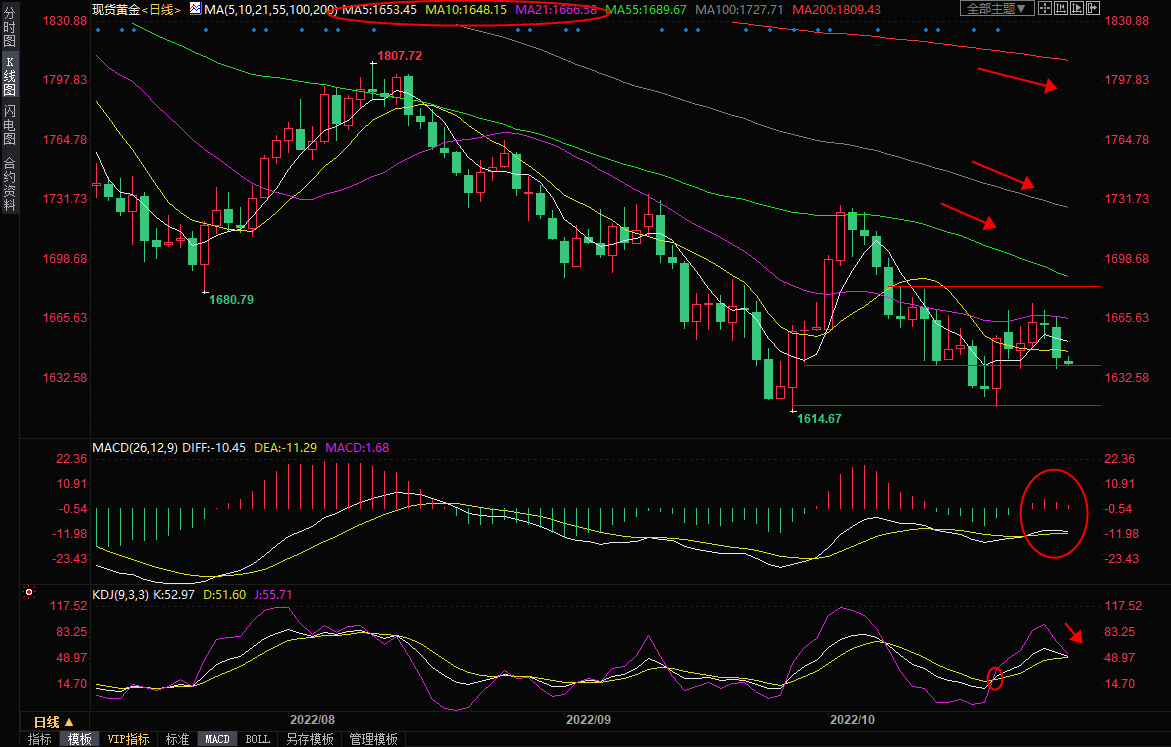Click the 管理模板 button

[x=373, y=739]
